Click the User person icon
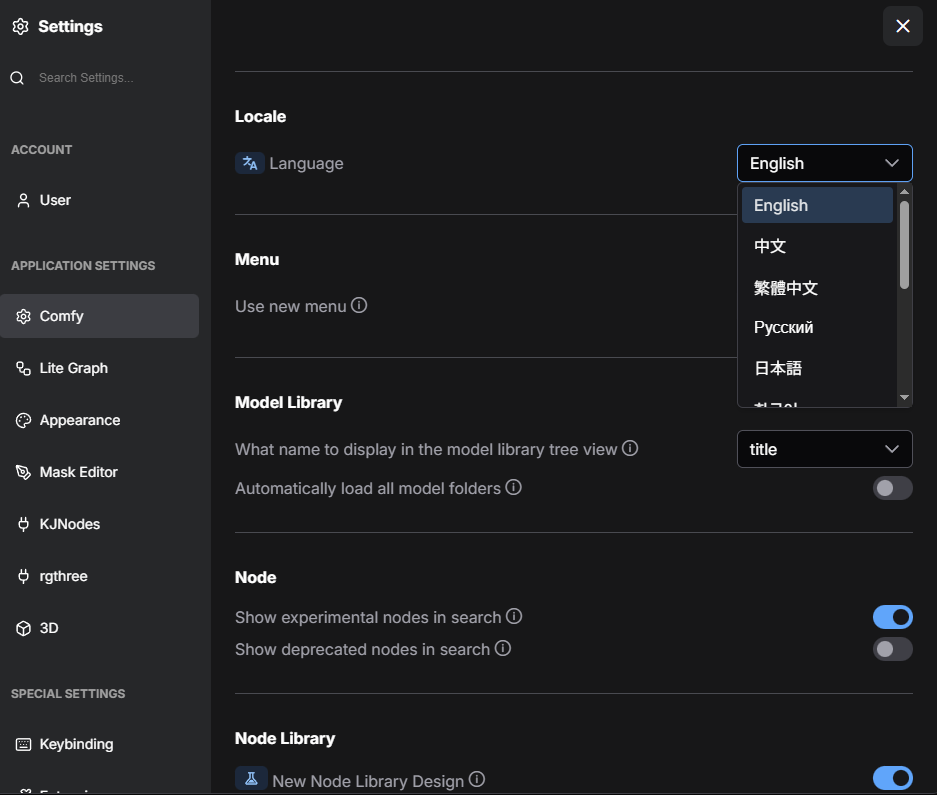 [x=23, y=200]
